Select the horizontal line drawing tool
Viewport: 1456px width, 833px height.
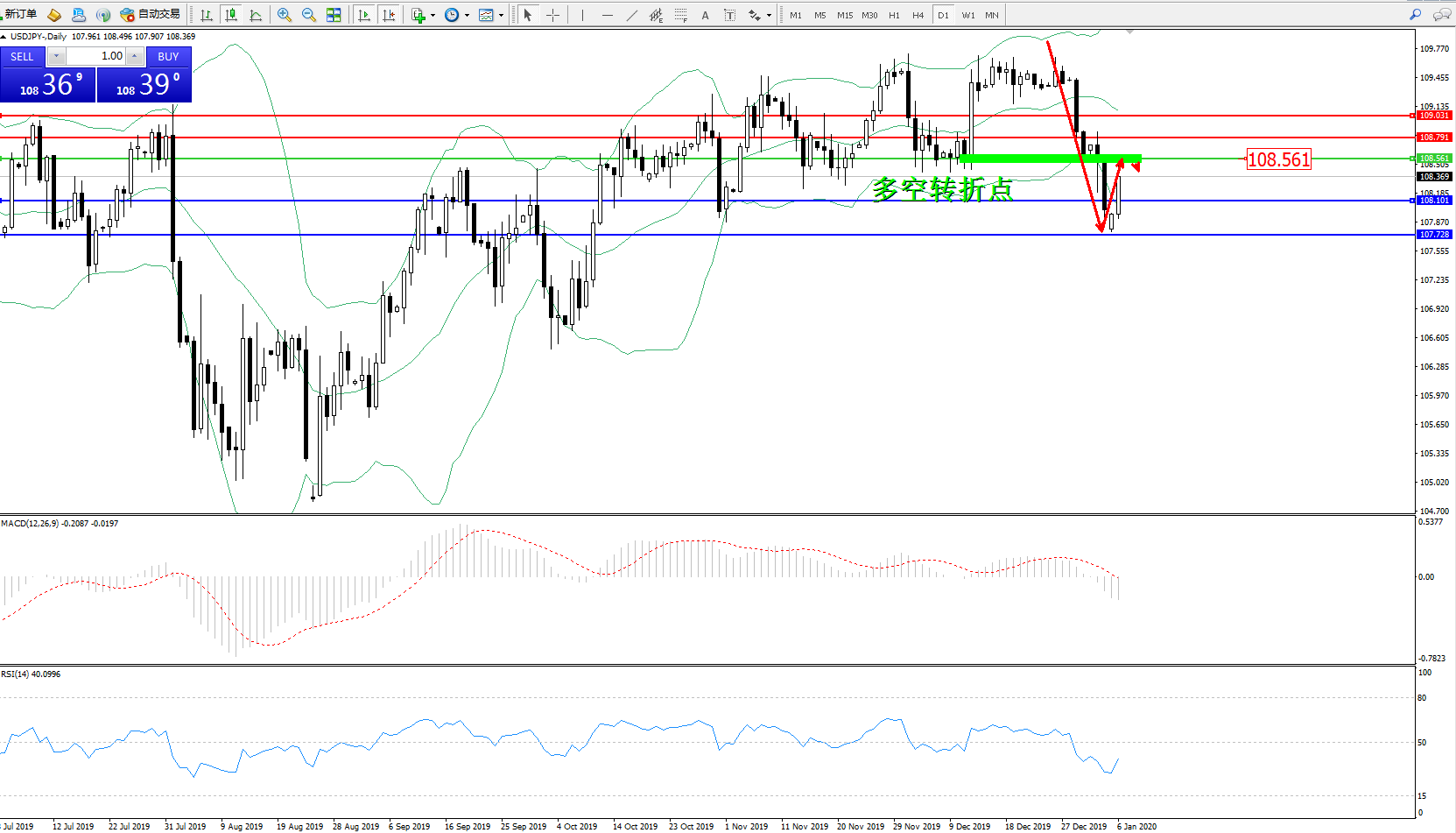[x=607, y=15]
